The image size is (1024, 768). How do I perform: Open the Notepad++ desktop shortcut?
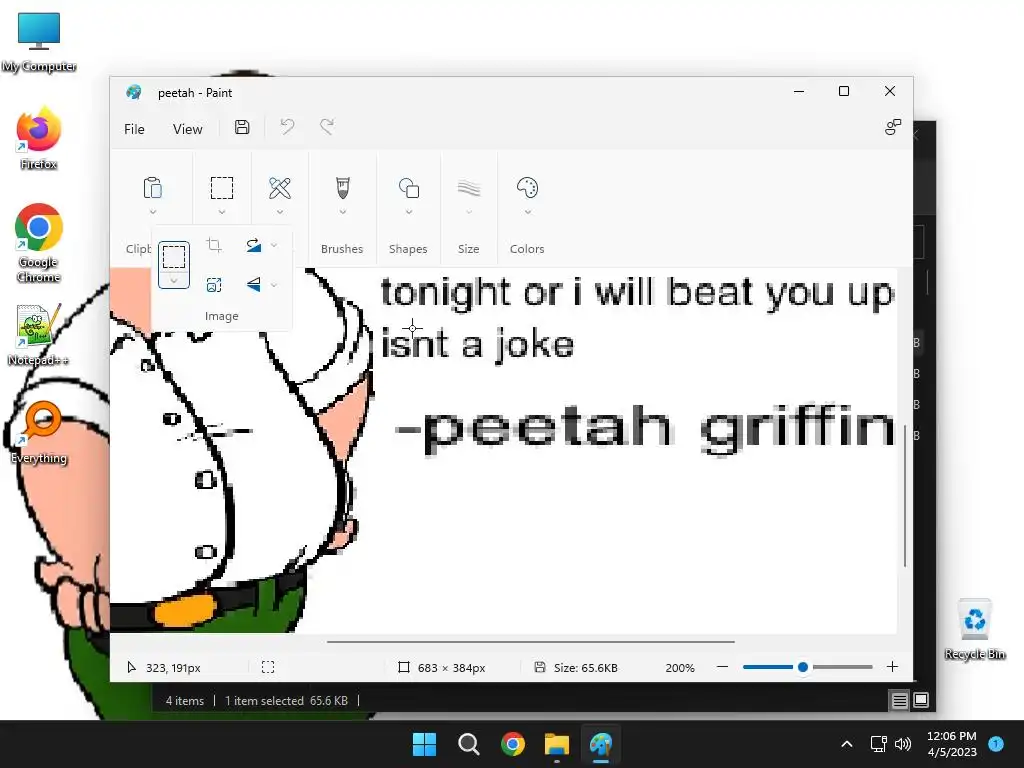click(x=39, y=335)
